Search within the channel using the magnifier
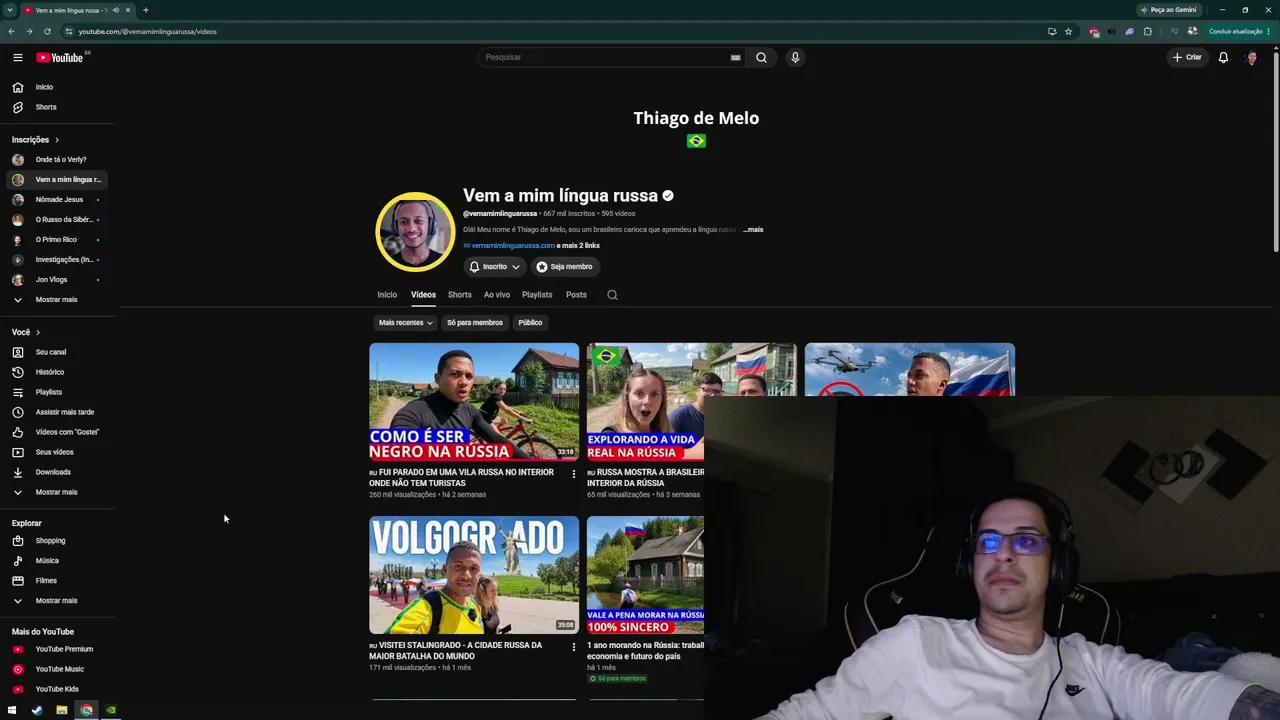 (x=612, y=295)
